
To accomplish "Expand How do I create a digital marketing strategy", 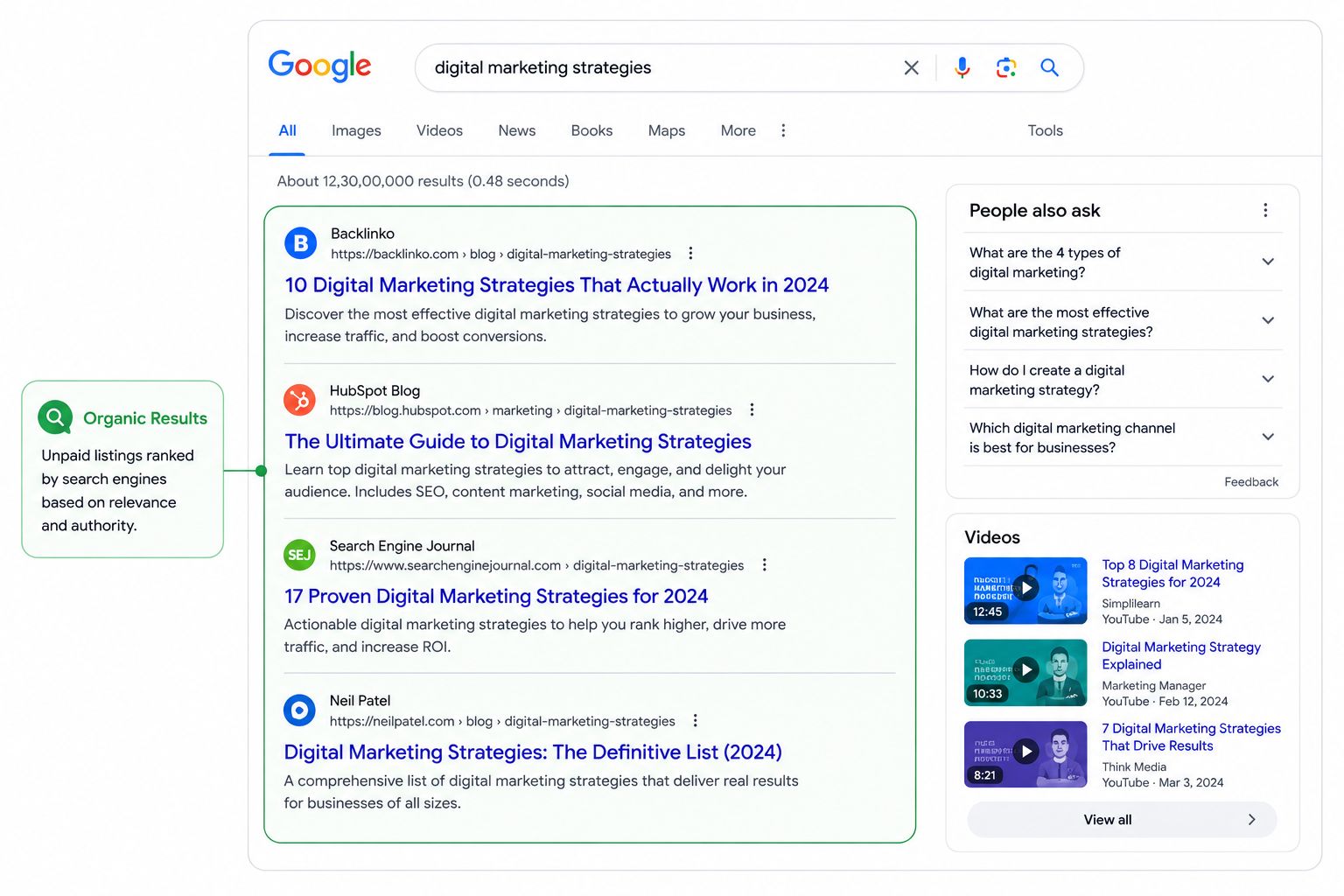I will coord(1123,380).
